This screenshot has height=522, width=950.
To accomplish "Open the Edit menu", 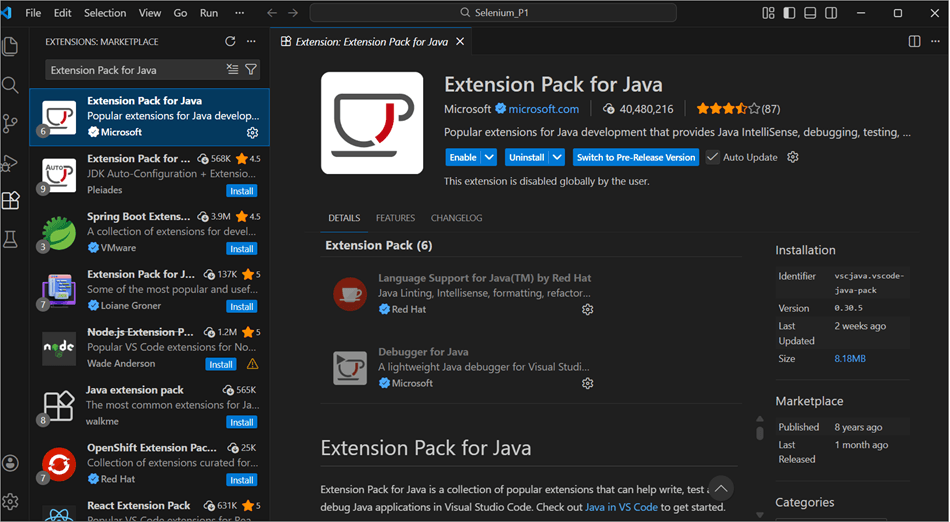I will click(x=62, y=13).
